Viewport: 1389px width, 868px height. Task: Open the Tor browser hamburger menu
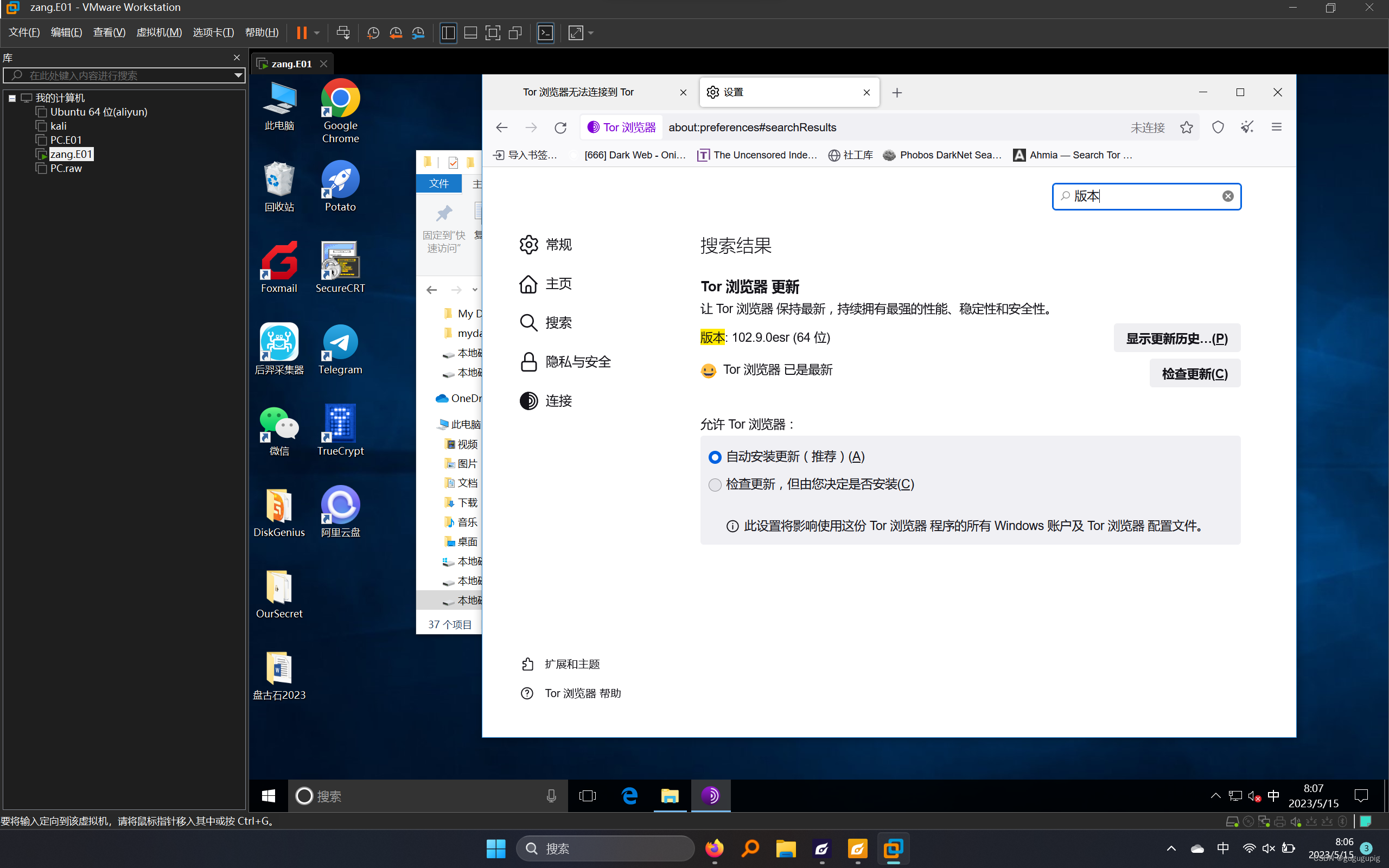pyautogui.click(x=1277, y=127)
